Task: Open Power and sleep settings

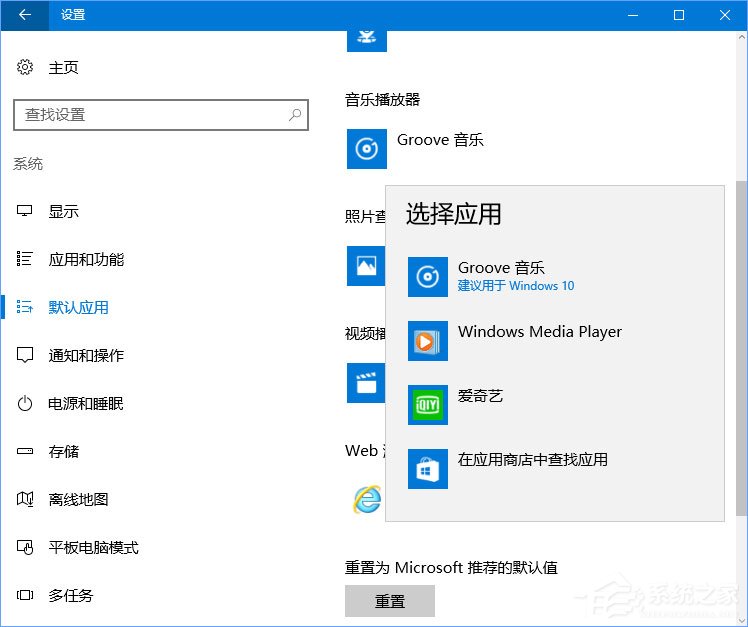Action: pyautogui.click(x=86, y=404)
